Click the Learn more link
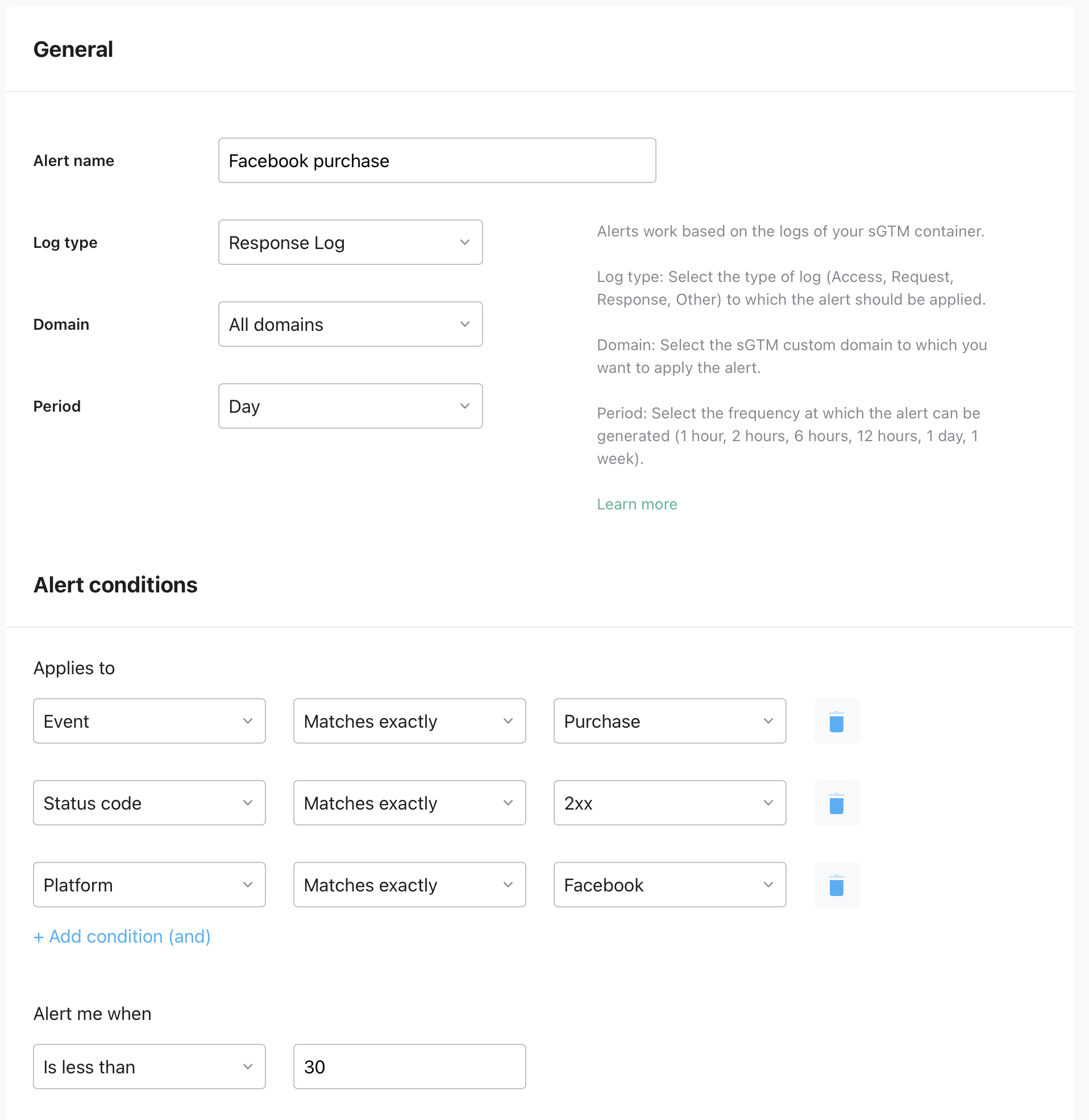The height and width of the screenshot is (1120, 1089). tap(637, 504)
